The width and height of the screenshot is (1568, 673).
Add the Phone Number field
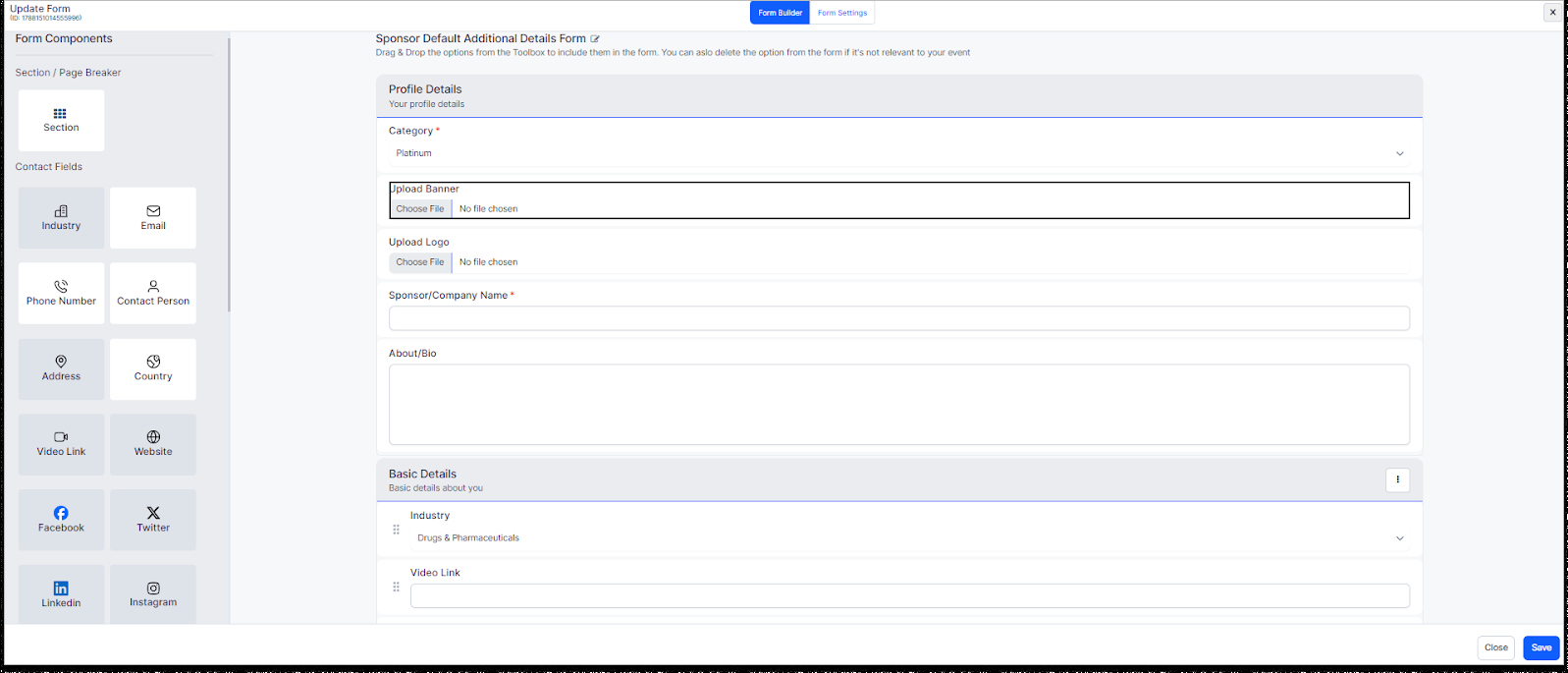(61, 293)
